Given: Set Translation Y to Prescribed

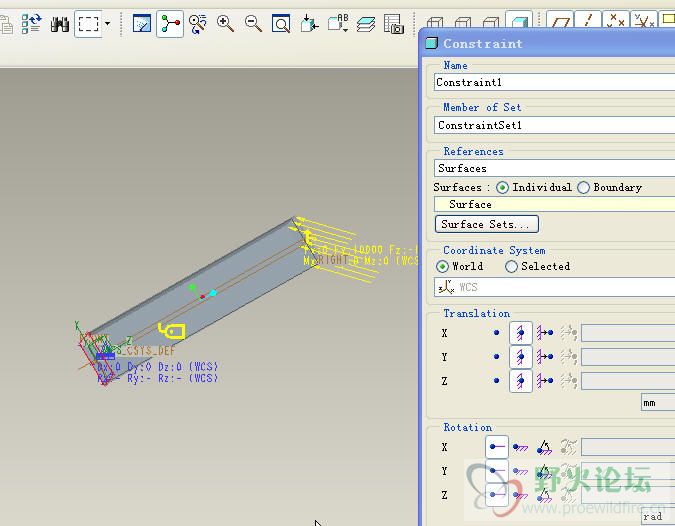Looking at the screenshot, I should (545, 357).
